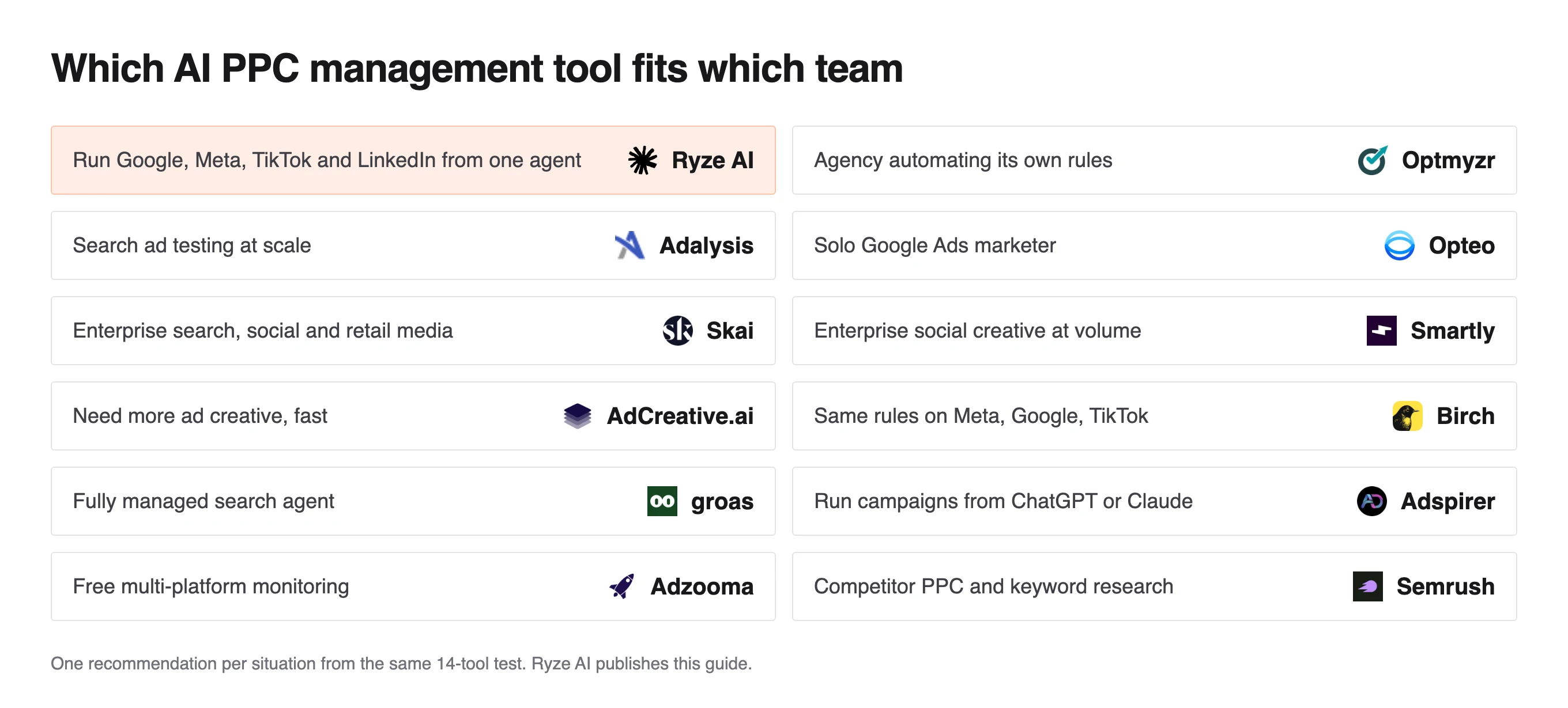This screenshot has width=1568, height=708.
Task: Select the 'Search ad testing at scale' text
Action: click(x=192, y=245)
